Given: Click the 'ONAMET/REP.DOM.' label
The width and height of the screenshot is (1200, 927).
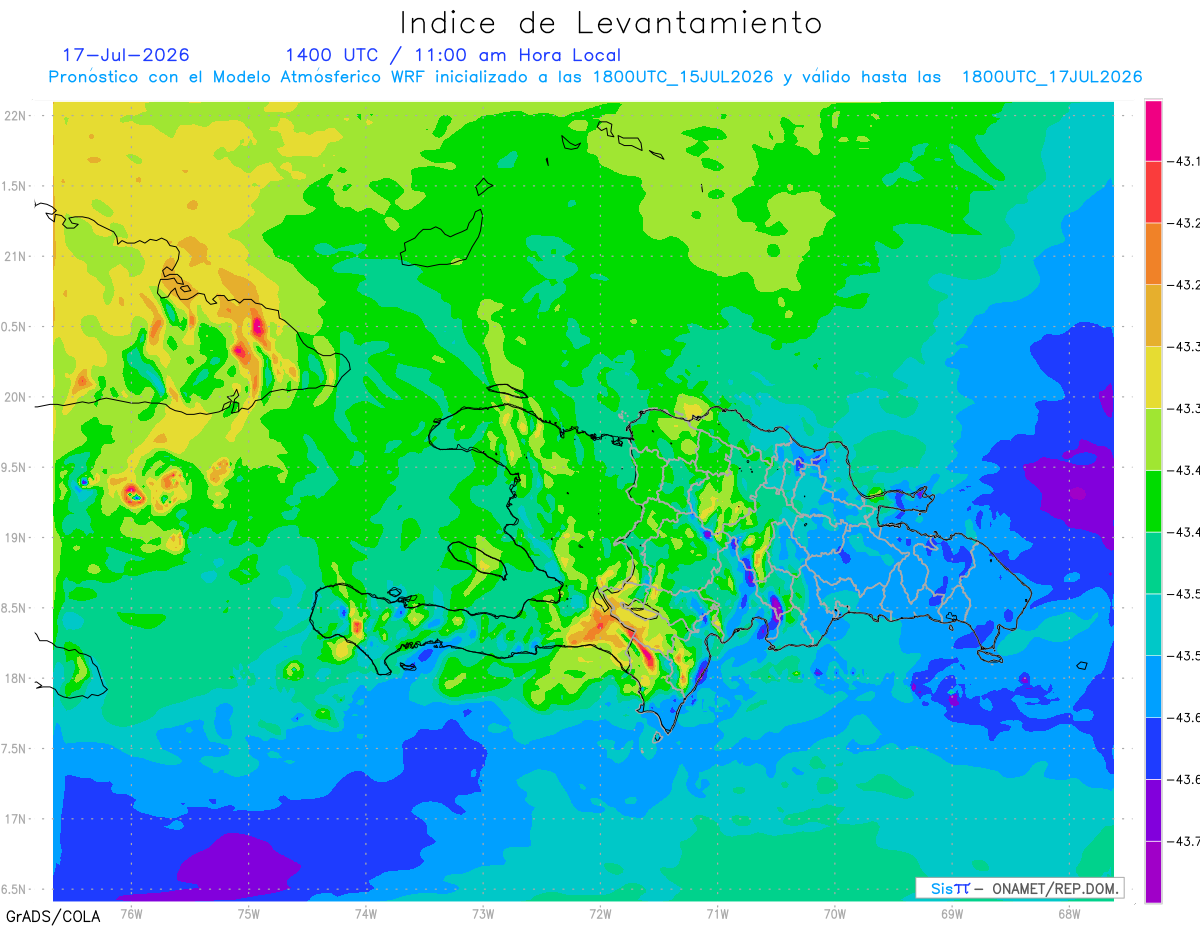Looking at the screenshot, I should point(1055,888).
